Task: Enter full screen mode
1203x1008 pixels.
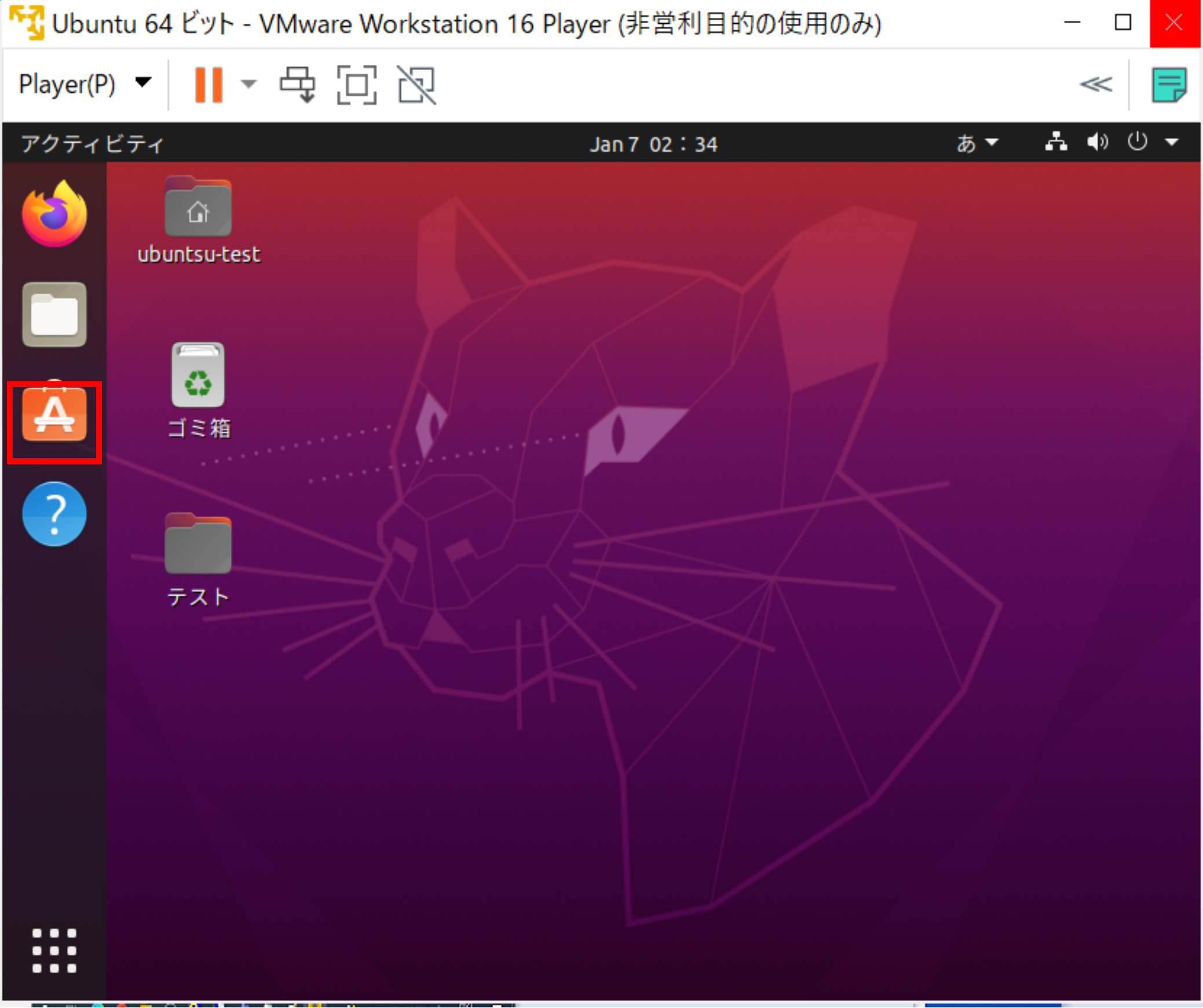Action: (x=357, y=85)
